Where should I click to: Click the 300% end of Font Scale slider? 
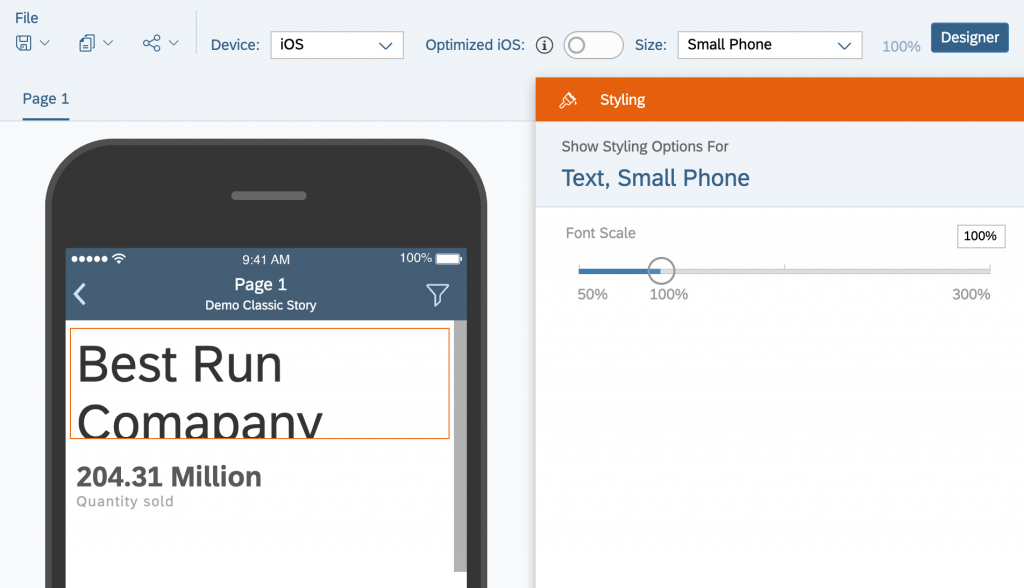pyautogui.click(x=989, y=270)
